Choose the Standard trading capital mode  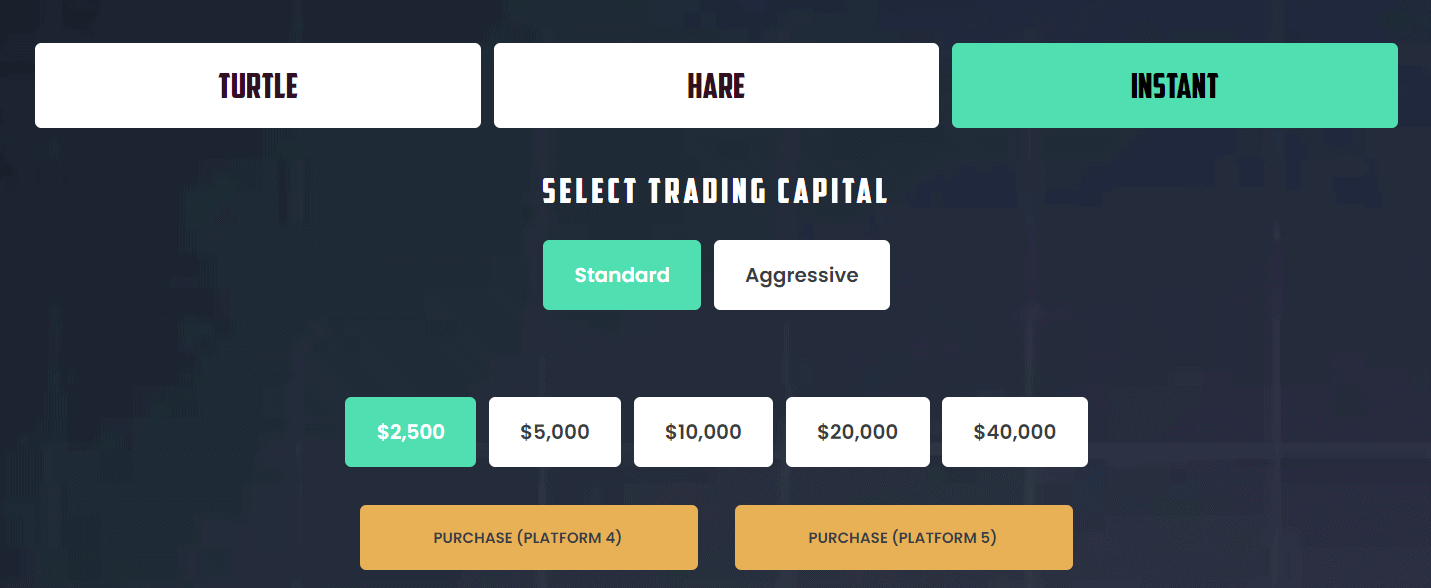(x=621, y=274)
